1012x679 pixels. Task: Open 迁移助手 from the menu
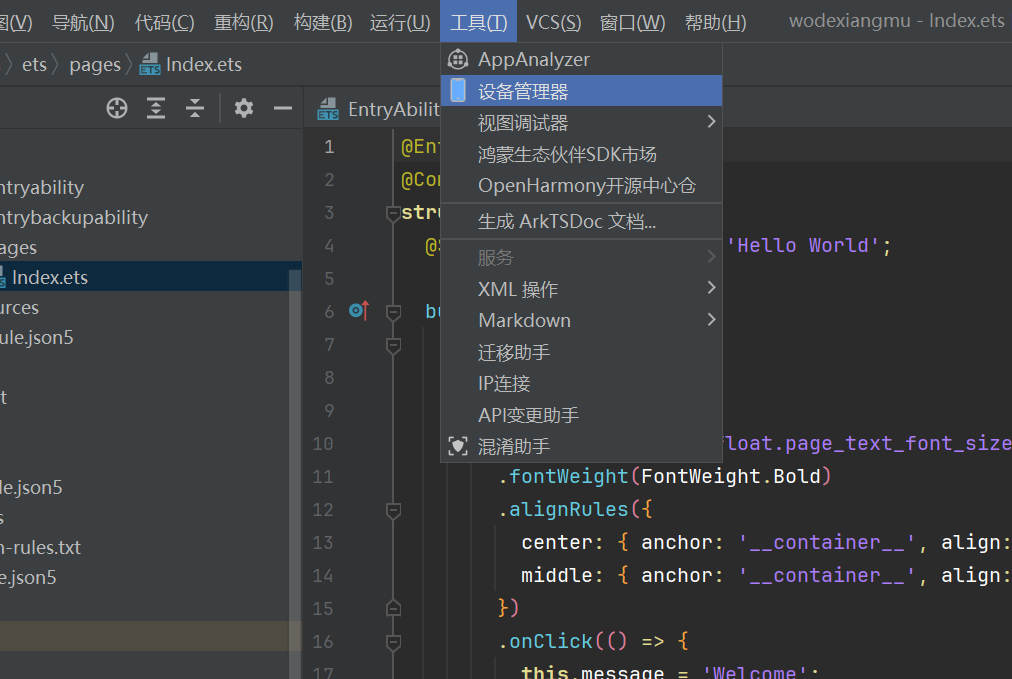coord(581,352)
